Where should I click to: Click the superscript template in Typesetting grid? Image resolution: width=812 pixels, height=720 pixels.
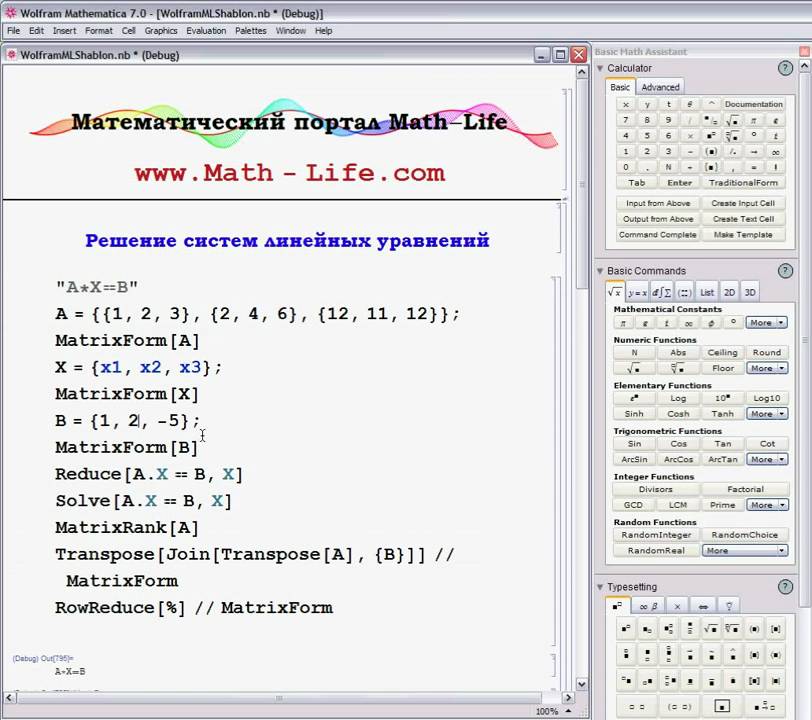[x=626, y=629]
